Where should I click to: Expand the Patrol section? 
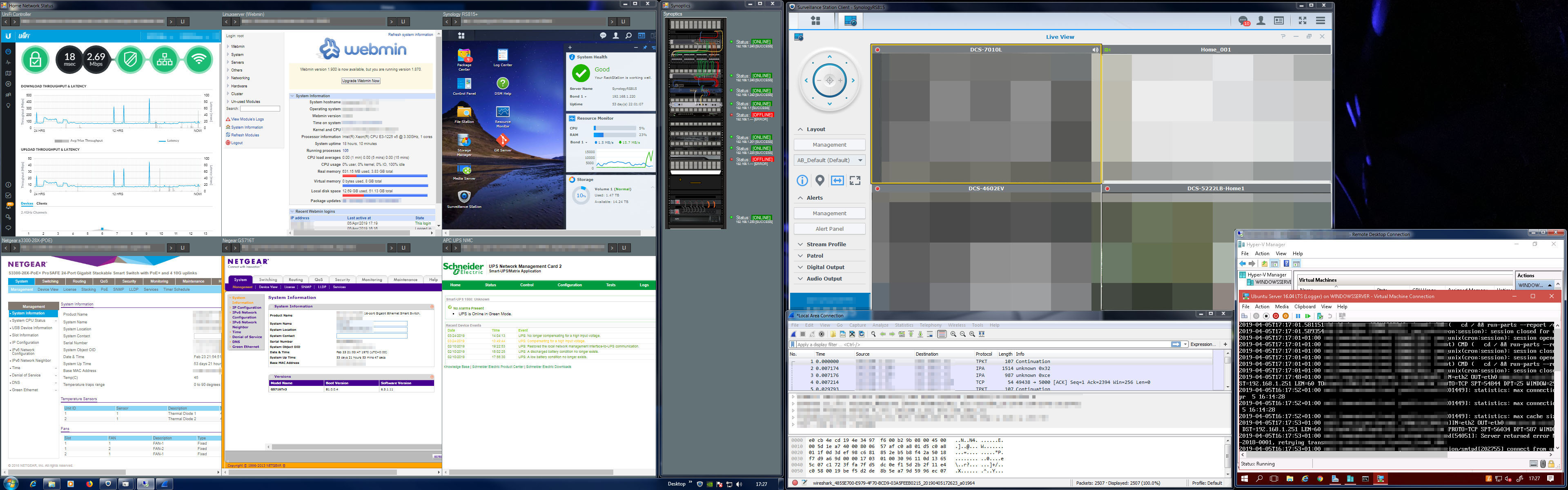815,256
